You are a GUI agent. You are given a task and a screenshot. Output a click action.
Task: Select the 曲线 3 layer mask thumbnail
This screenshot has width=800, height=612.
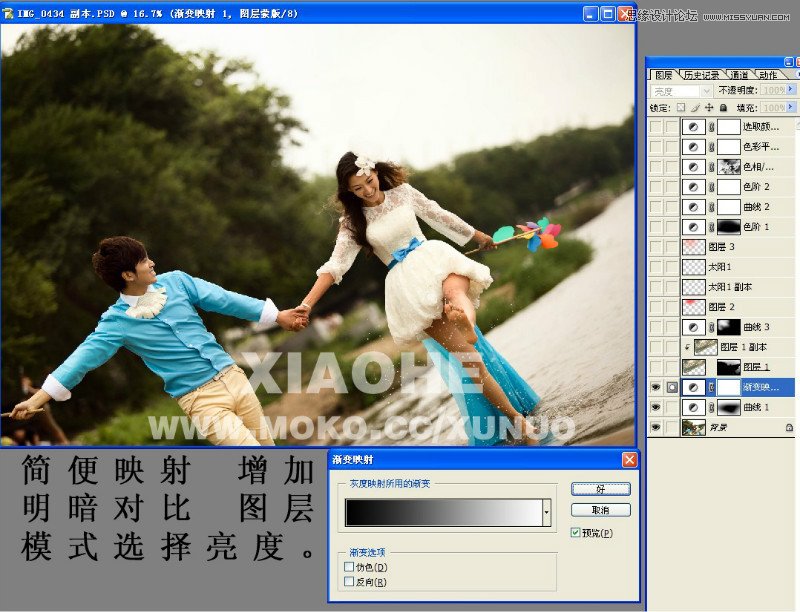[729, 327]
